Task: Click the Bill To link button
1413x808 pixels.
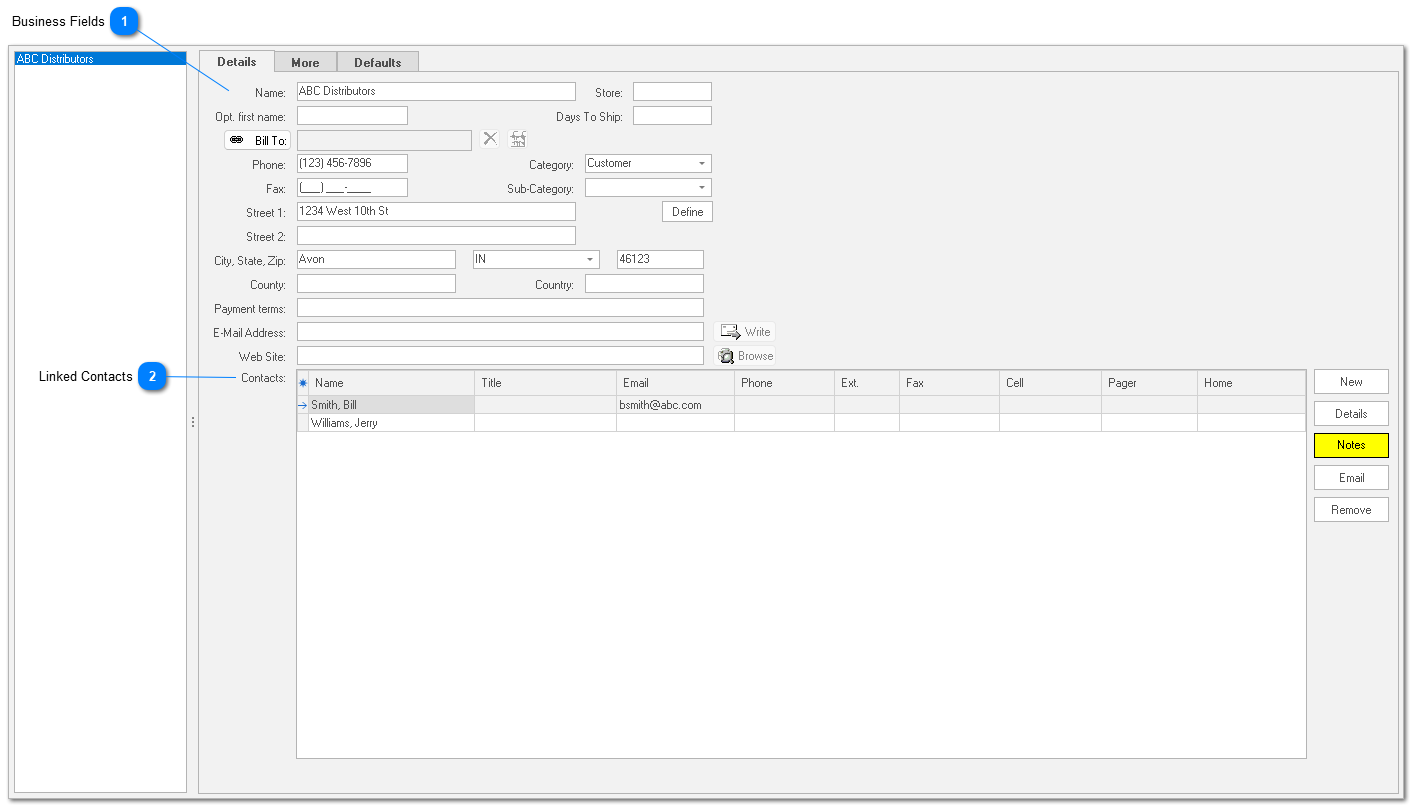Action: [258, 141]
